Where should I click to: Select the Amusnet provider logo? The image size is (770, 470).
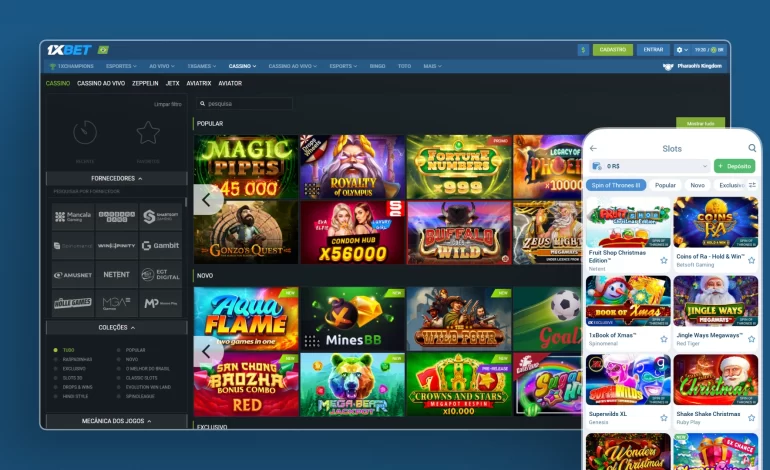pyautogui.click(x=73, y=275)
